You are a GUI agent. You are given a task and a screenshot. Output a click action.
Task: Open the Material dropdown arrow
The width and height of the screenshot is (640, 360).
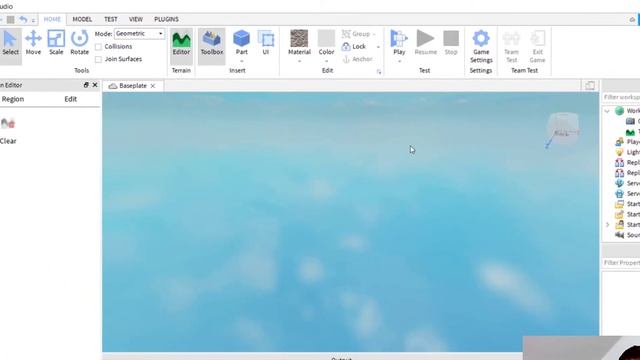(x=300, y=61)
